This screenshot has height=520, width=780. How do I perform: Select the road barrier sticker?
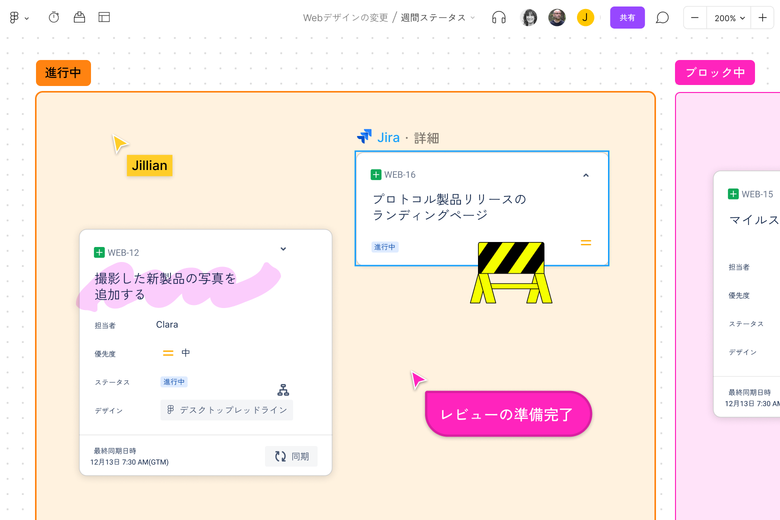point(511,273)
